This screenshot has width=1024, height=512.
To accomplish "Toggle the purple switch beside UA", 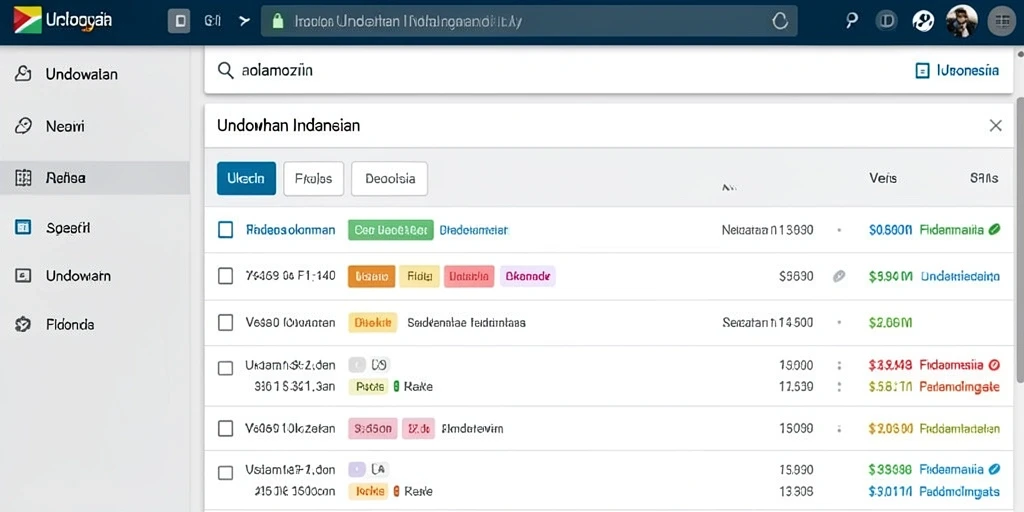I will pos(357,468).
